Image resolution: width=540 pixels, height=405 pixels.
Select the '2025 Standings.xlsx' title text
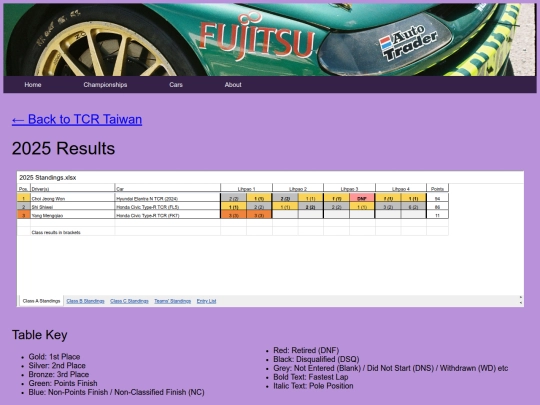(48, 178)
